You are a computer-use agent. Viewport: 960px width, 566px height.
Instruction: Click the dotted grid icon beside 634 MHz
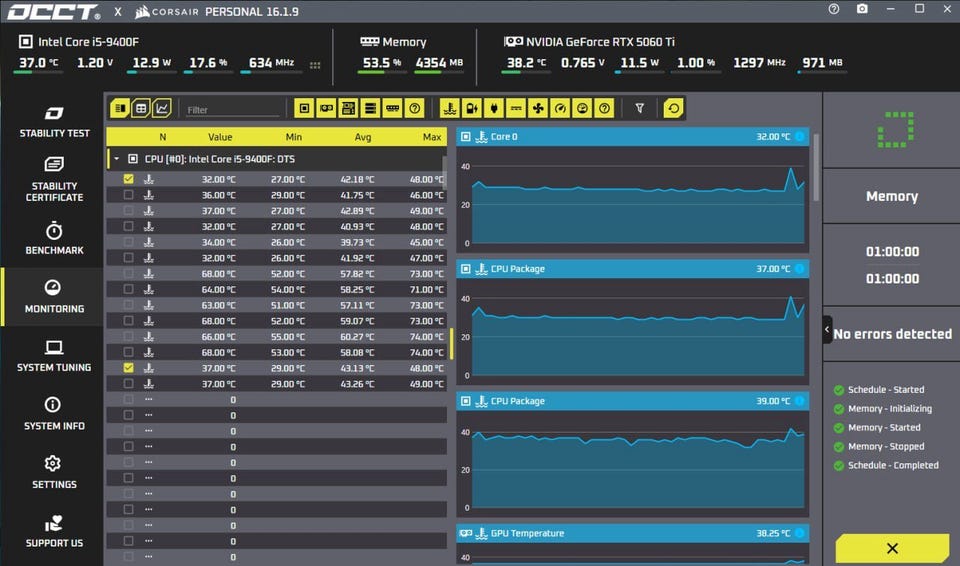coord(315,65)
